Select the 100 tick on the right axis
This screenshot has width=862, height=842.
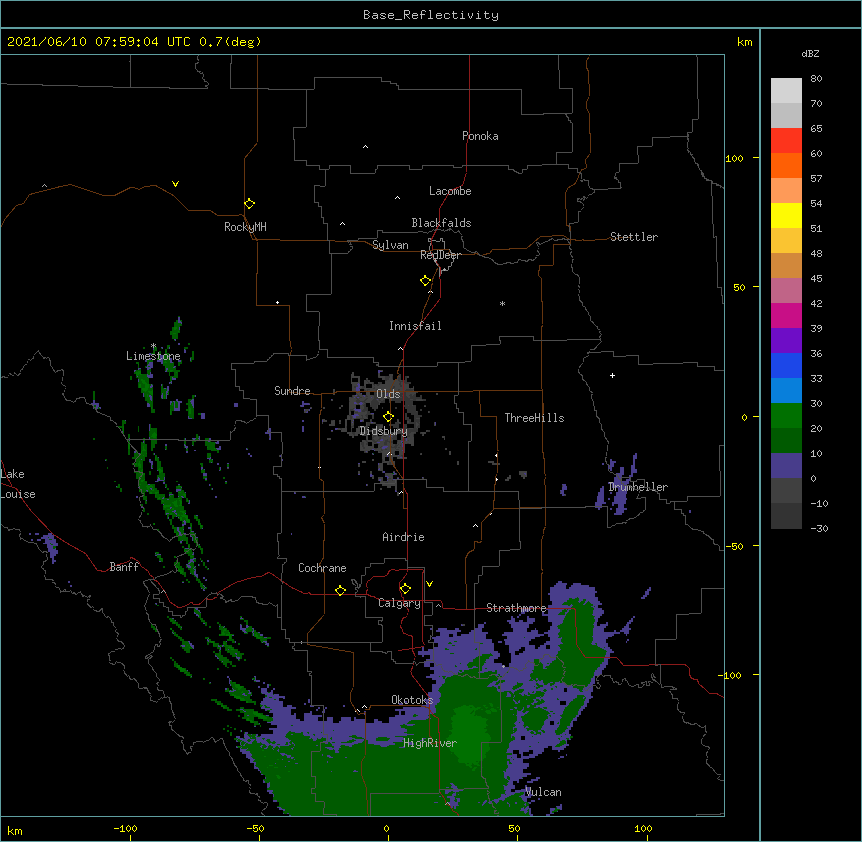734,158
